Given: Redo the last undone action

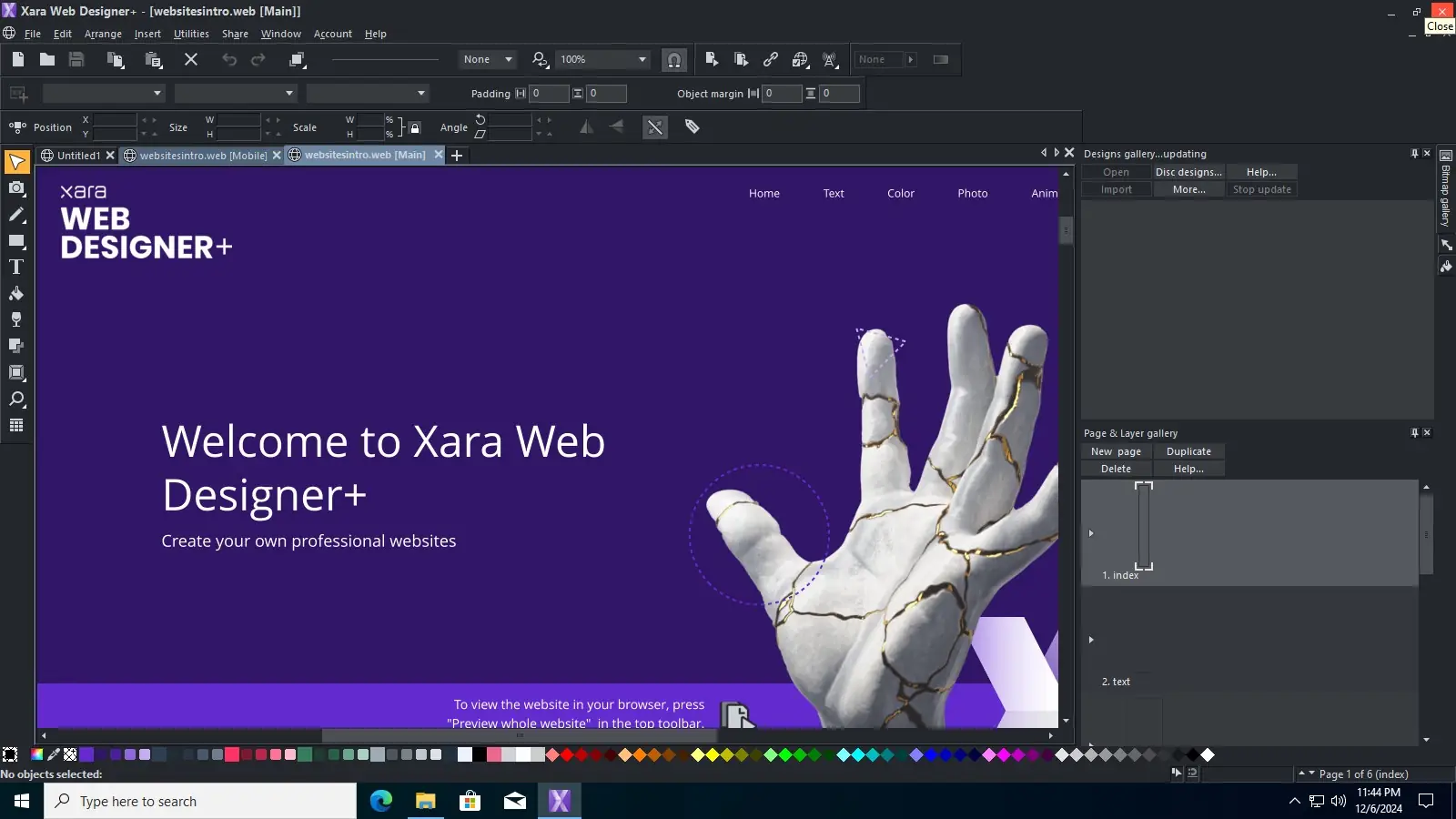Looking at the screenshot, I should click(x=258, y=59).
